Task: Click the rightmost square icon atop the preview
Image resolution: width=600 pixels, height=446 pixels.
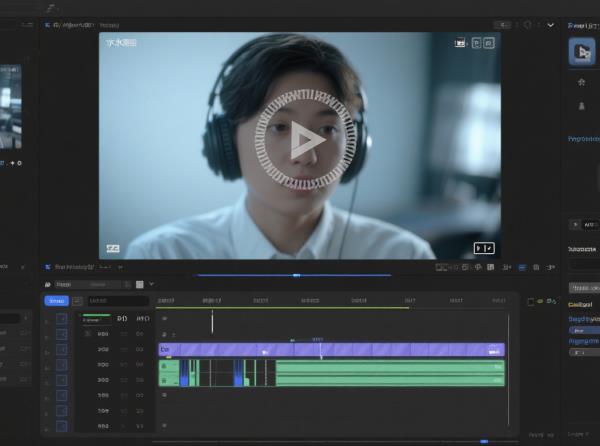Action: click(490, 43)
